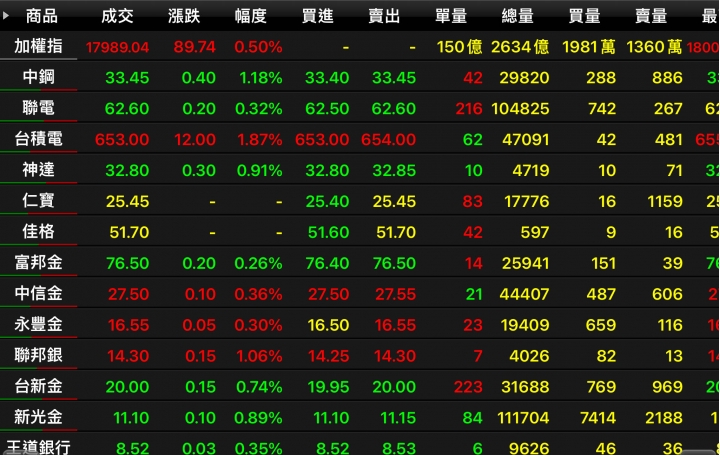Click 富邦金 percentage 0.26%
Image resolution: width=720 pixels, height=455 pixels.
(x=258, y=264)
